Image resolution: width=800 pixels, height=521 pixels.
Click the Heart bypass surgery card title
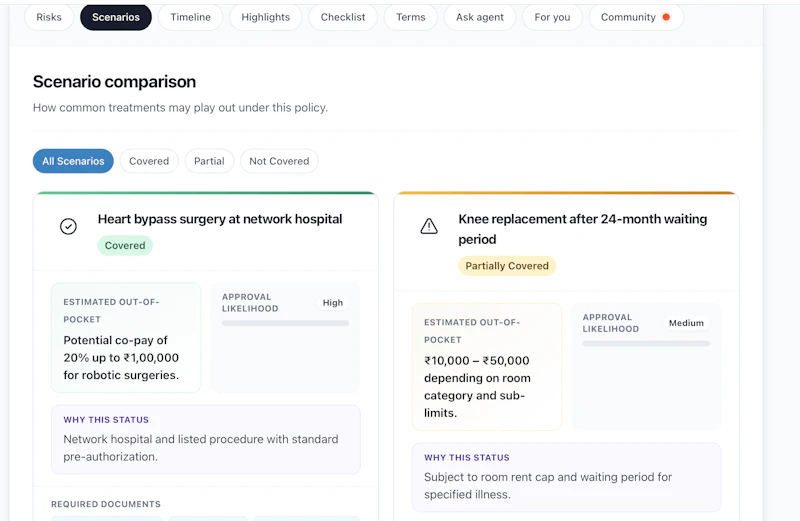220,219
